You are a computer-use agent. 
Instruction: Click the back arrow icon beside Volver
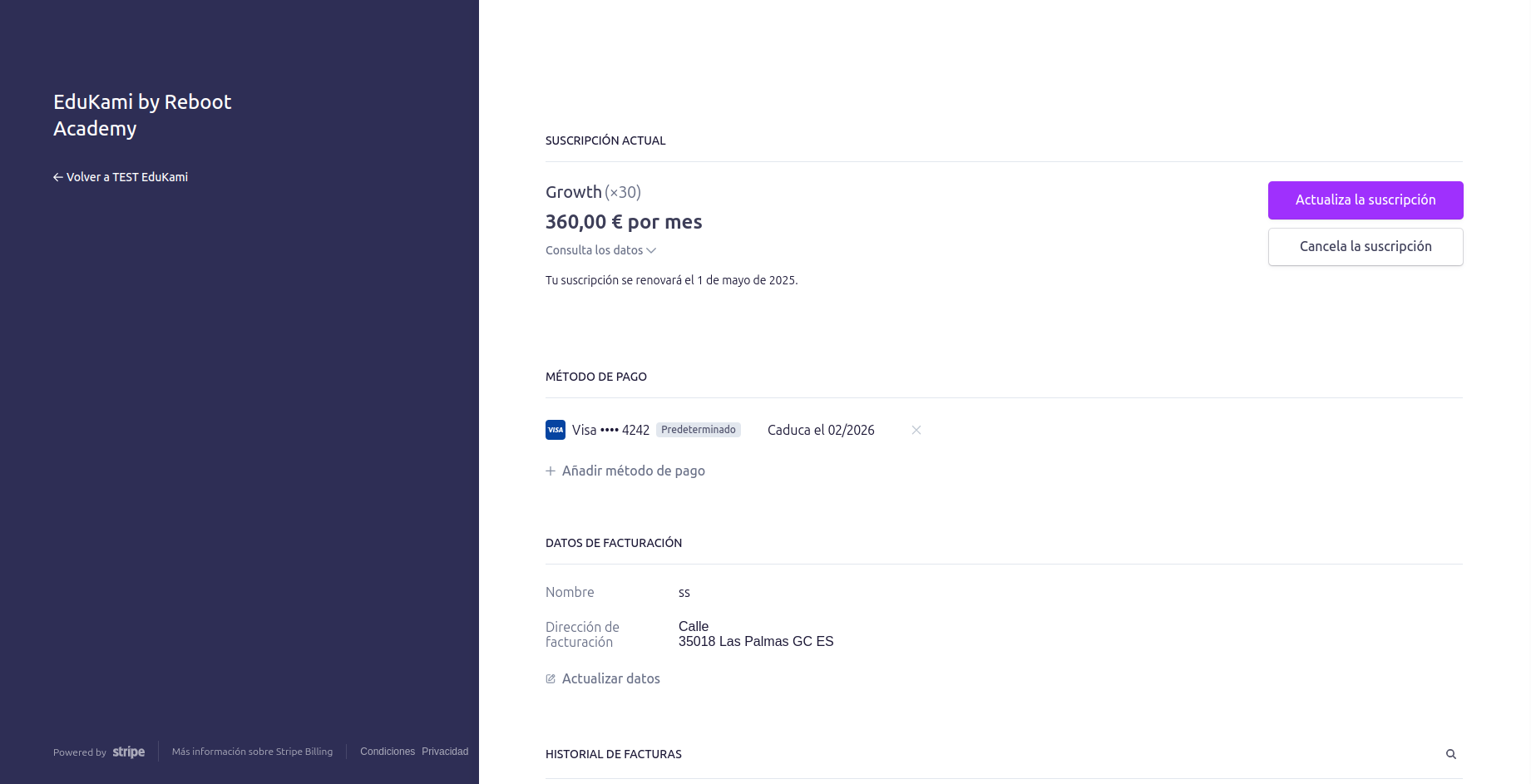(x=58, y=177)
